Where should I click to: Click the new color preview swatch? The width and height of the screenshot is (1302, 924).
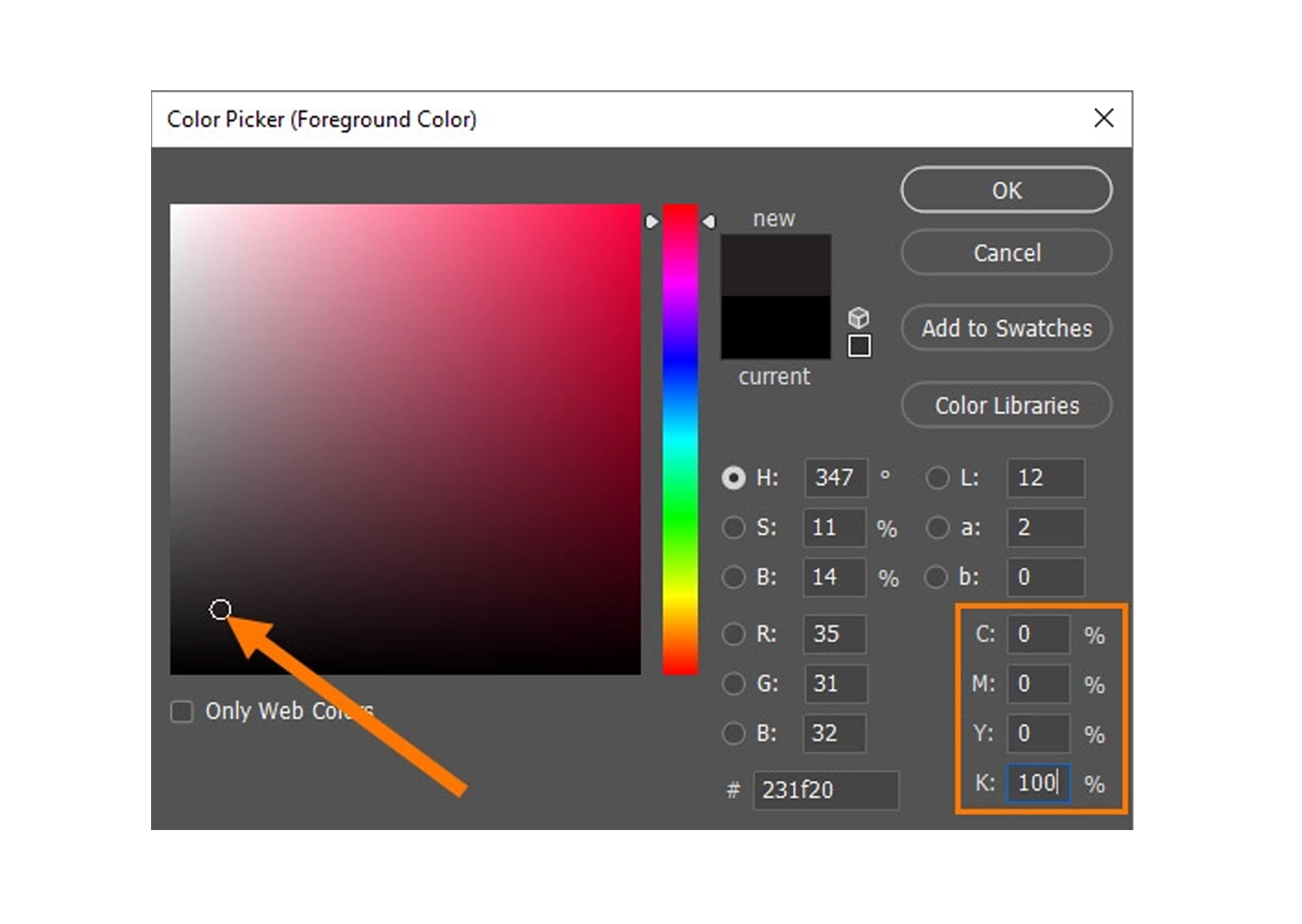775,265
